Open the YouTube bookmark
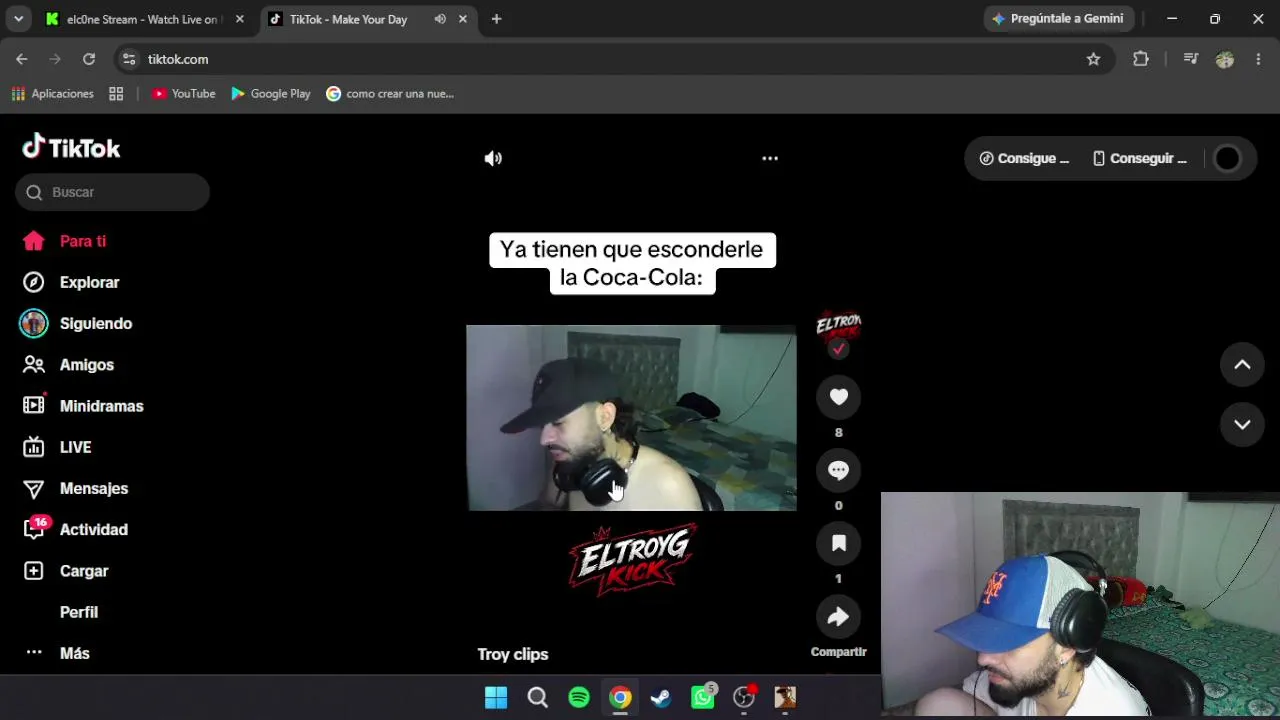This screenshot has width=1280, height=720. point(184,93)
